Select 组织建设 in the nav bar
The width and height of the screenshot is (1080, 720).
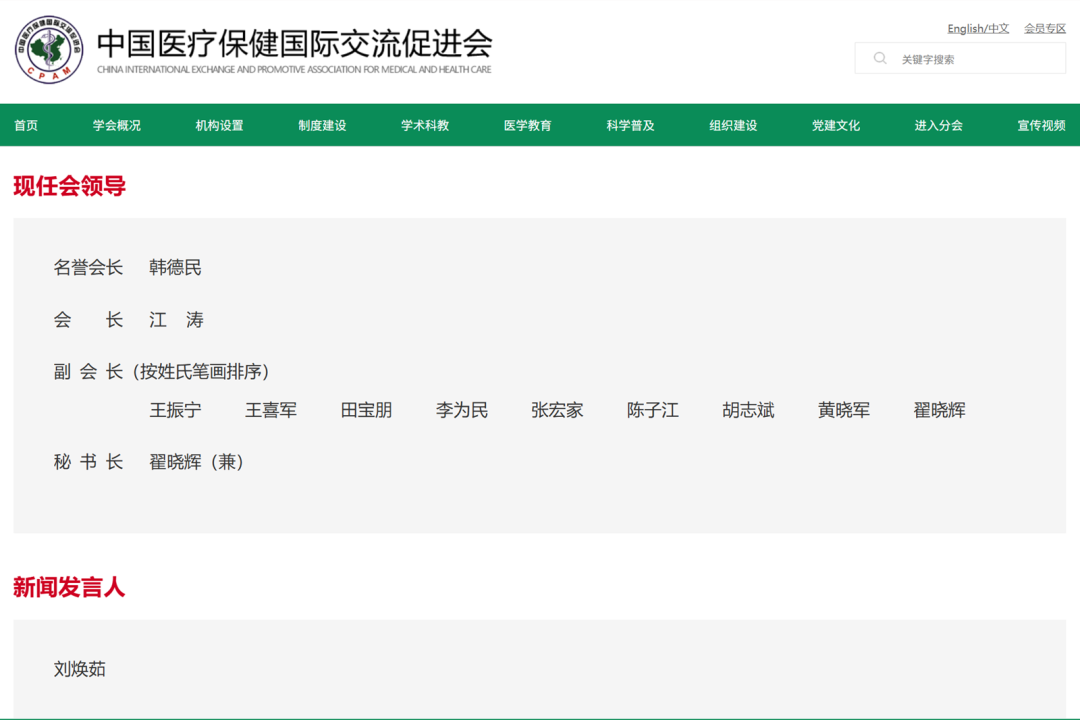733,125
